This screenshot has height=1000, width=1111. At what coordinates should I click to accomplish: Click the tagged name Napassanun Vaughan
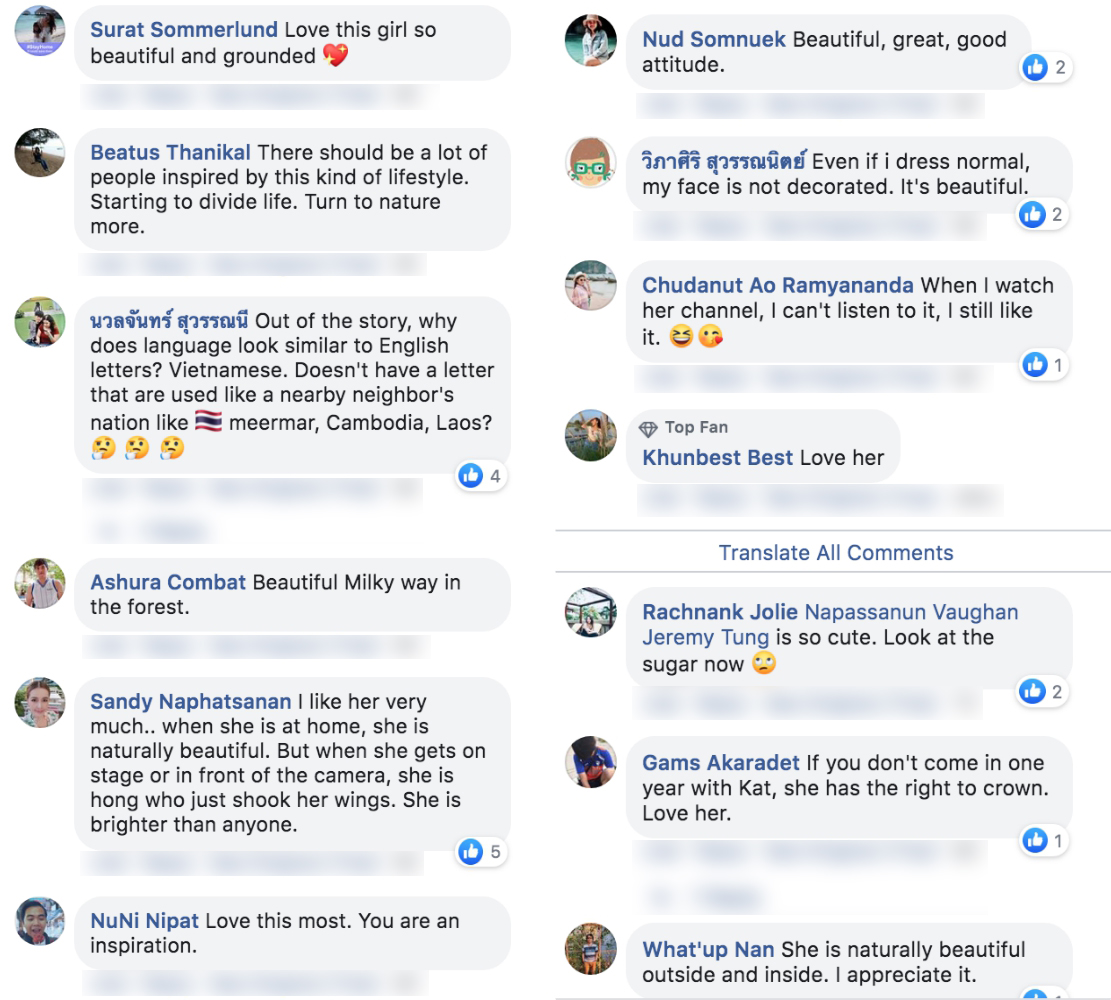click(911, 611)
